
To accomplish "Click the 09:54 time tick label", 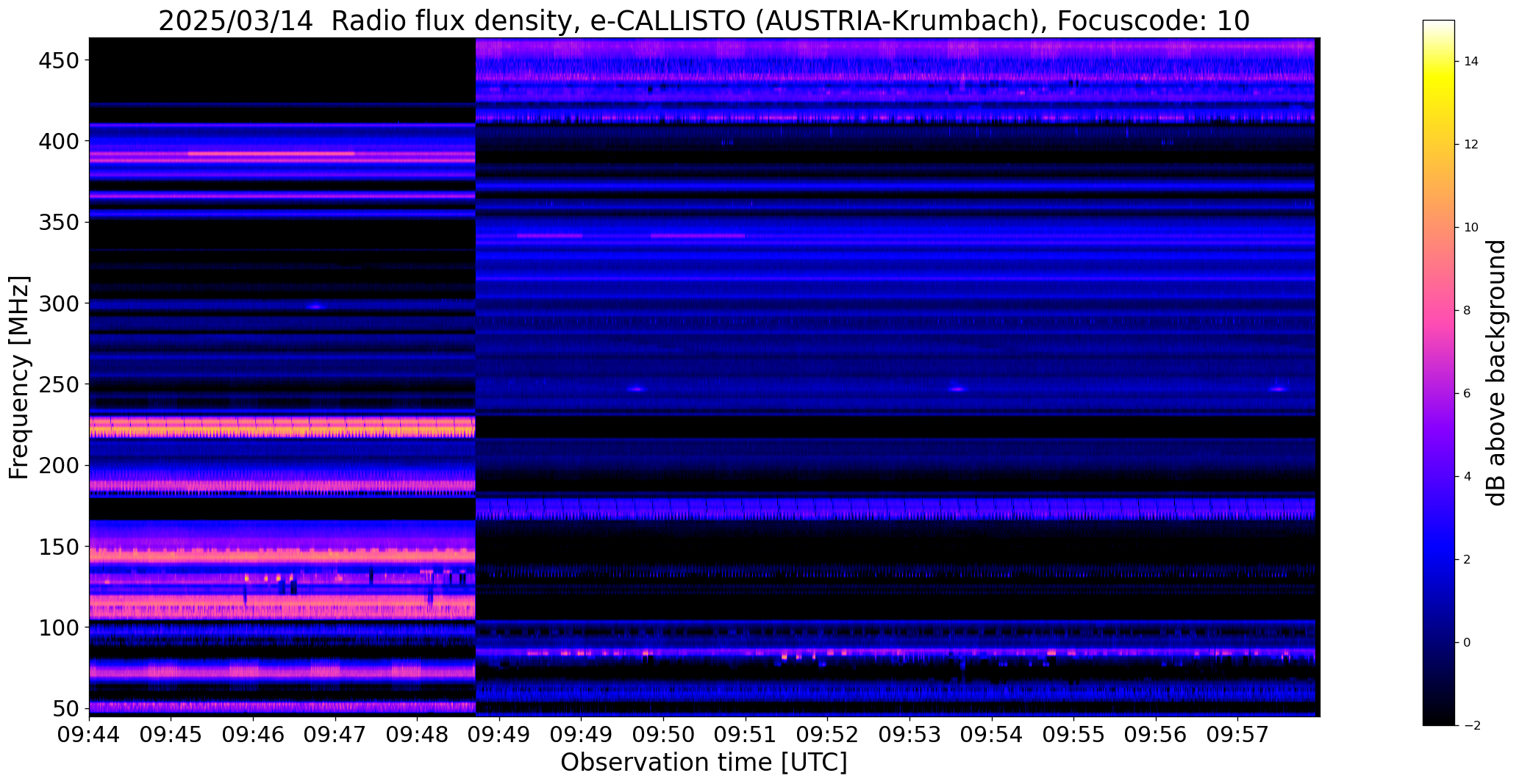I will [992, 735].
